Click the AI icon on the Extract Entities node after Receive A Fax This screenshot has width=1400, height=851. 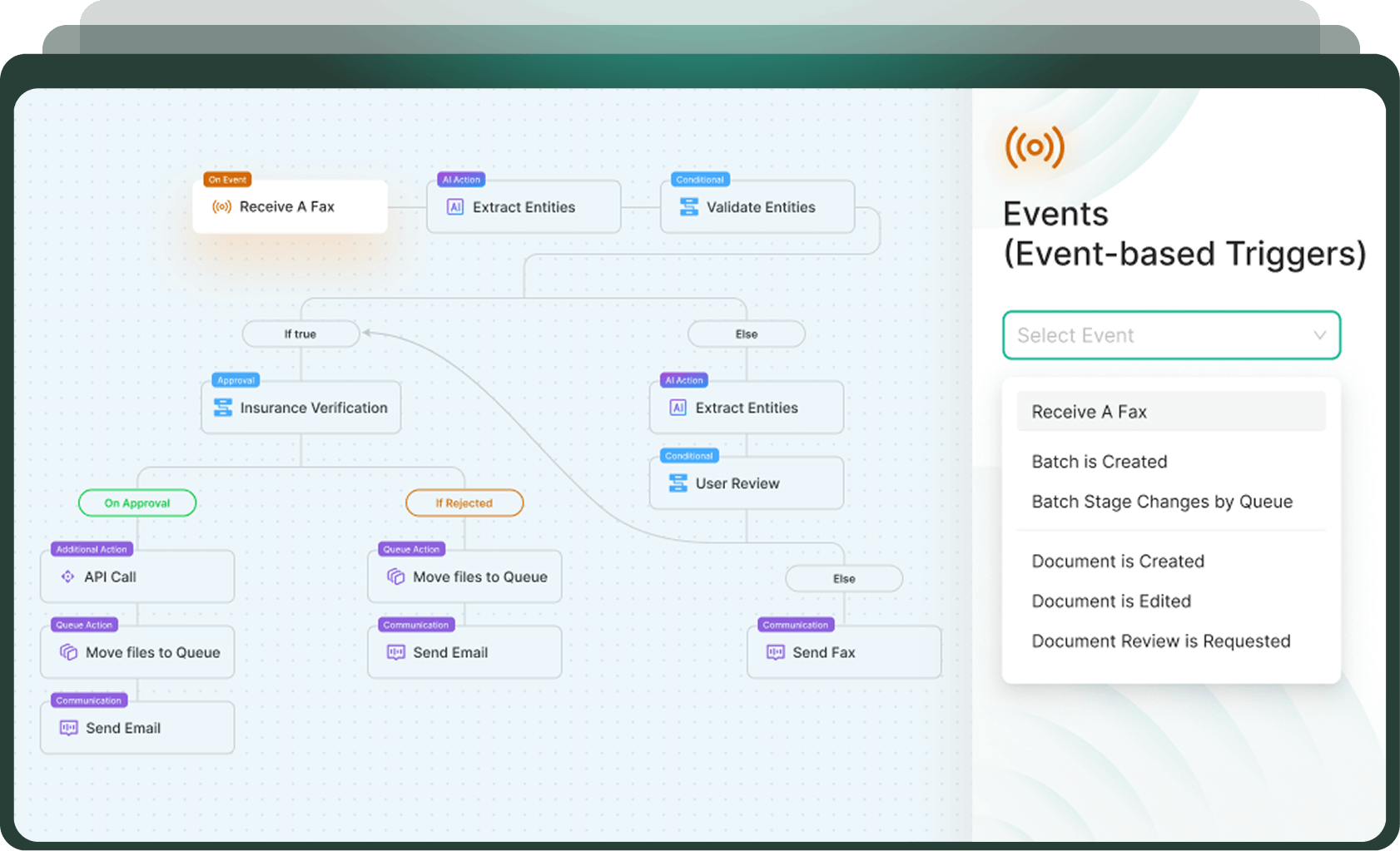(455, 207)
